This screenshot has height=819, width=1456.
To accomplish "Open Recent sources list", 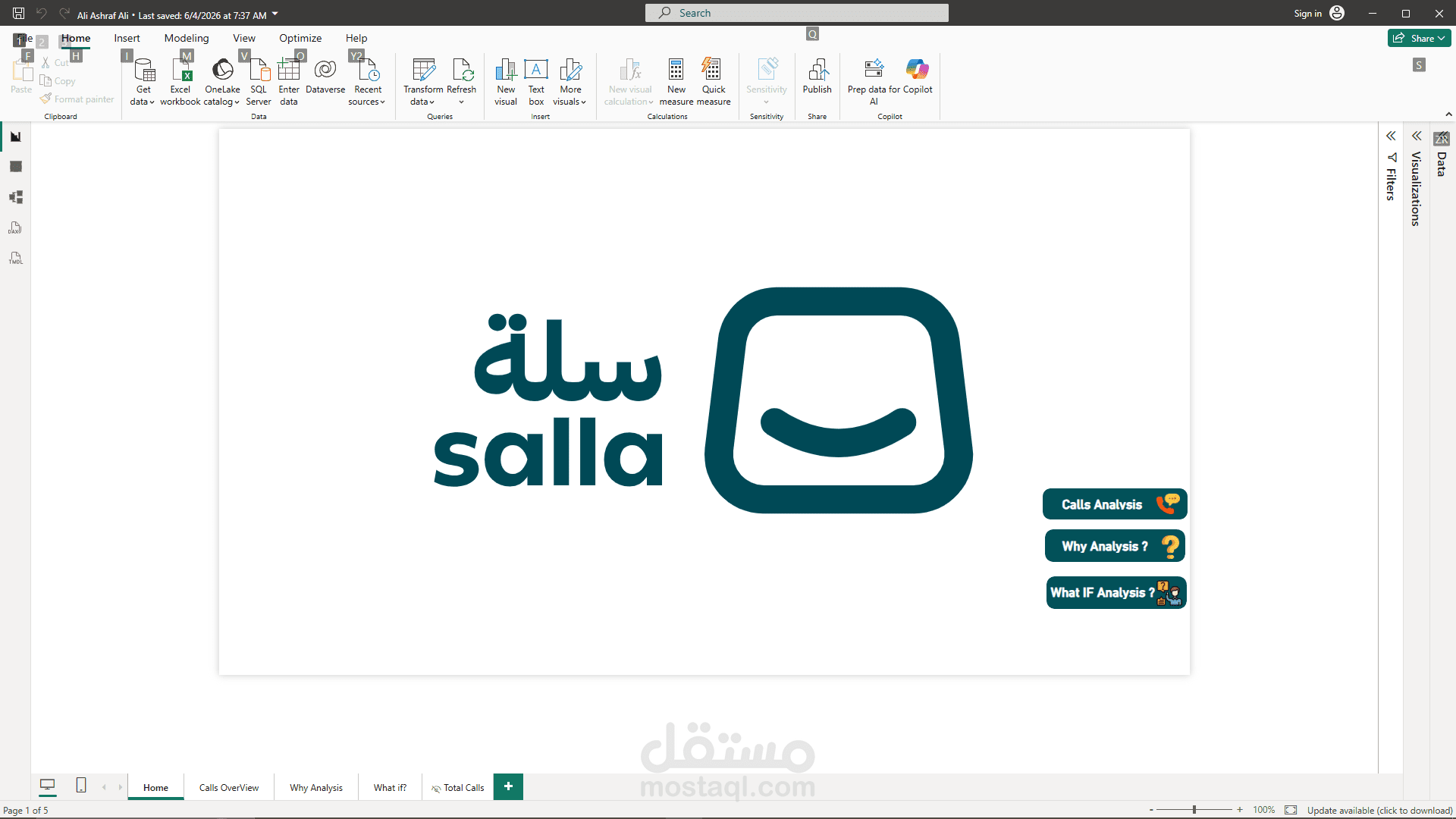I will pos(368,82).
